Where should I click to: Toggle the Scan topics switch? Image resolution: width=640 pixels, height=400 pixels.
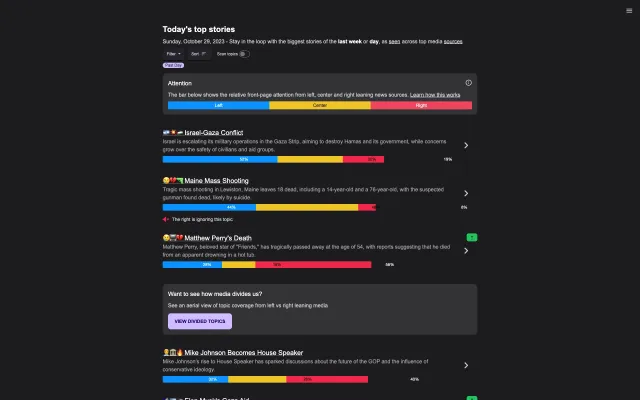click(x=243, y=53)
